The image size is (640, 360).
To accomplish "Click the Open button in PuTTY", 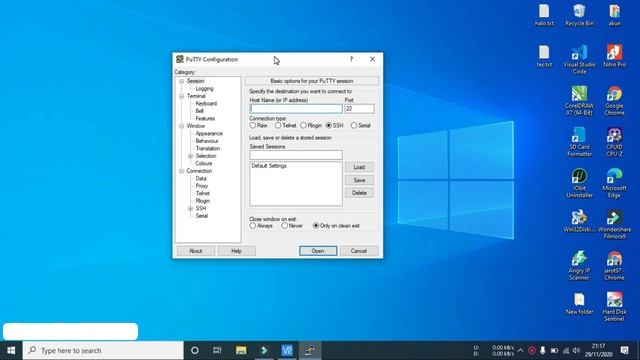I will click(318, 251).
